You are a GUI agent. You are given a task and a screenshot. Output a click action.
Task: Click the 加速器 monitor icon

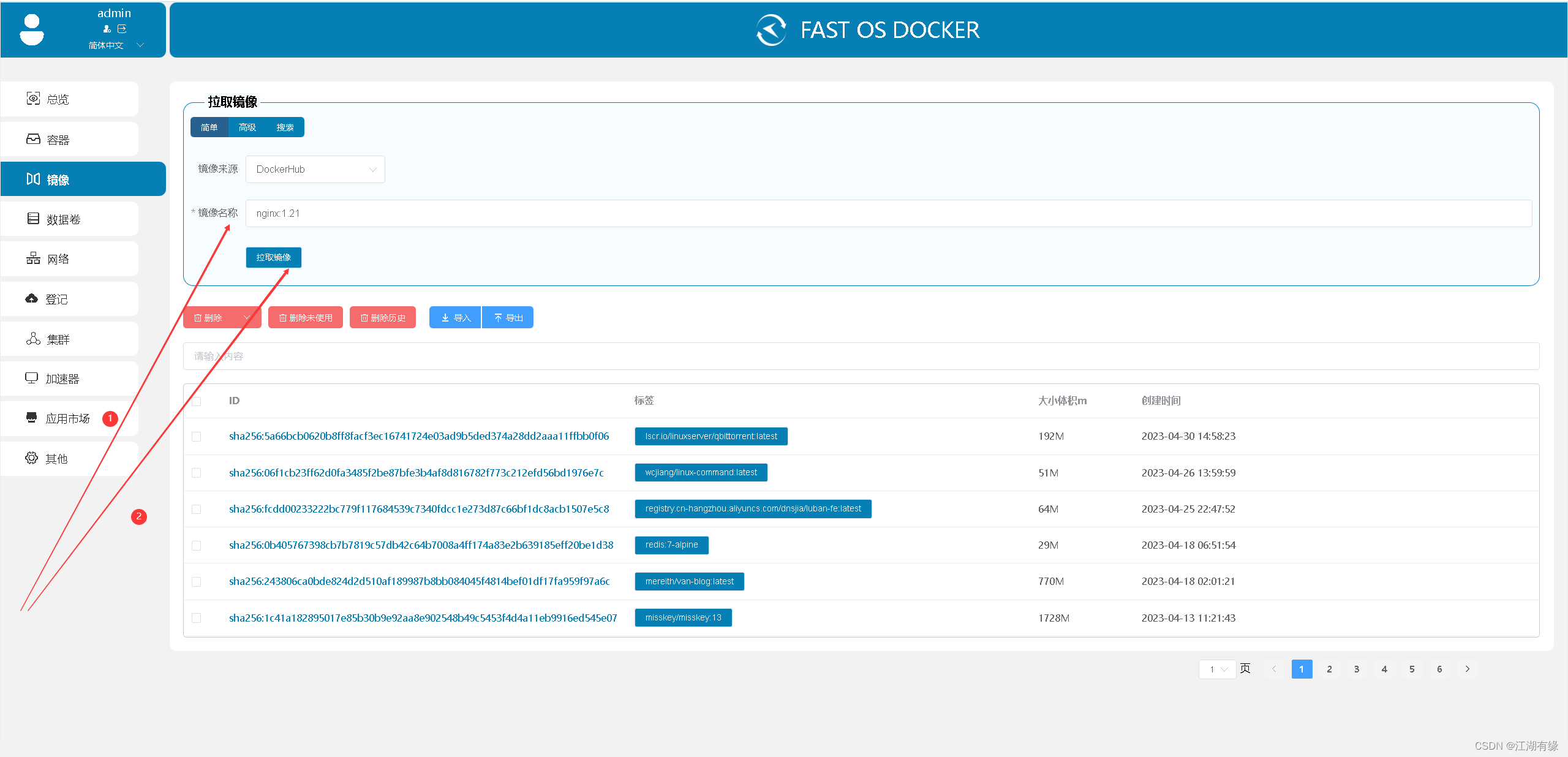(x=31, y=378)
